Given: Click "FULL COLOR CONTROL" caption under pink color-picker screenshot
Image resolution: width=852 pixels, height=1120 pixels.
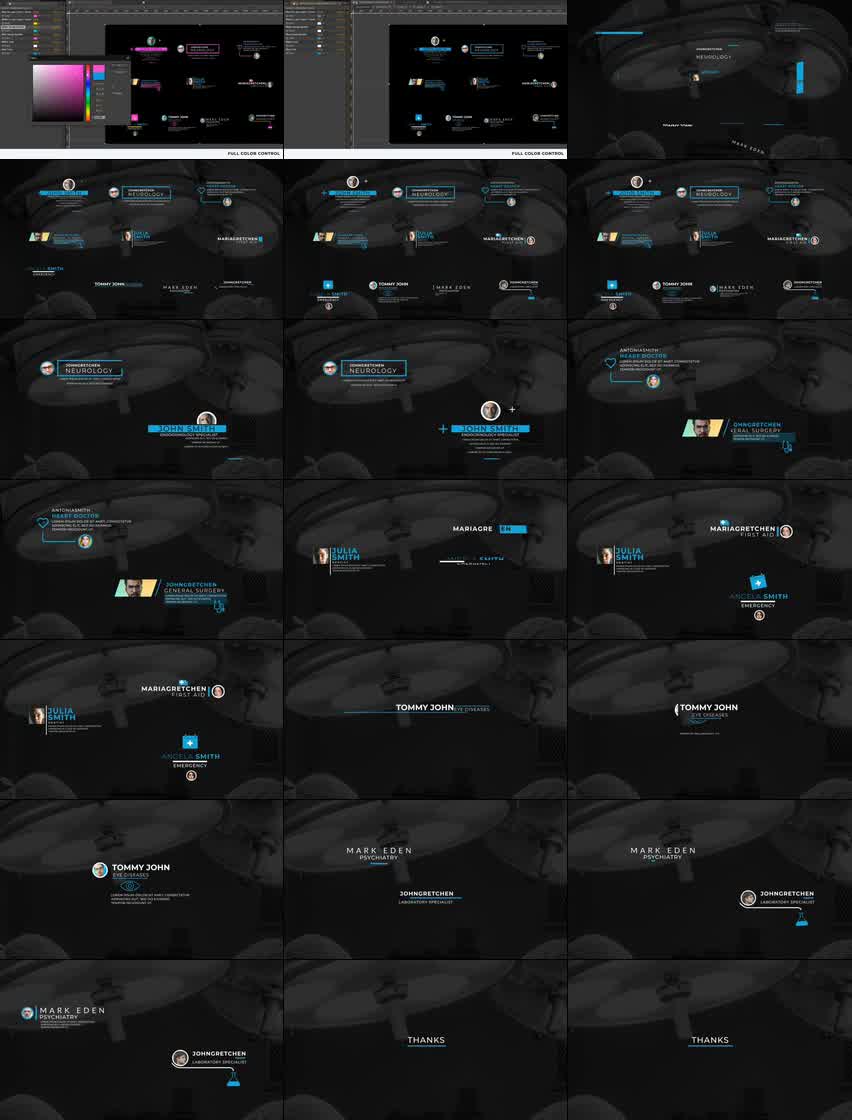Looking at the screenshot, I should [x=254, y=154].
